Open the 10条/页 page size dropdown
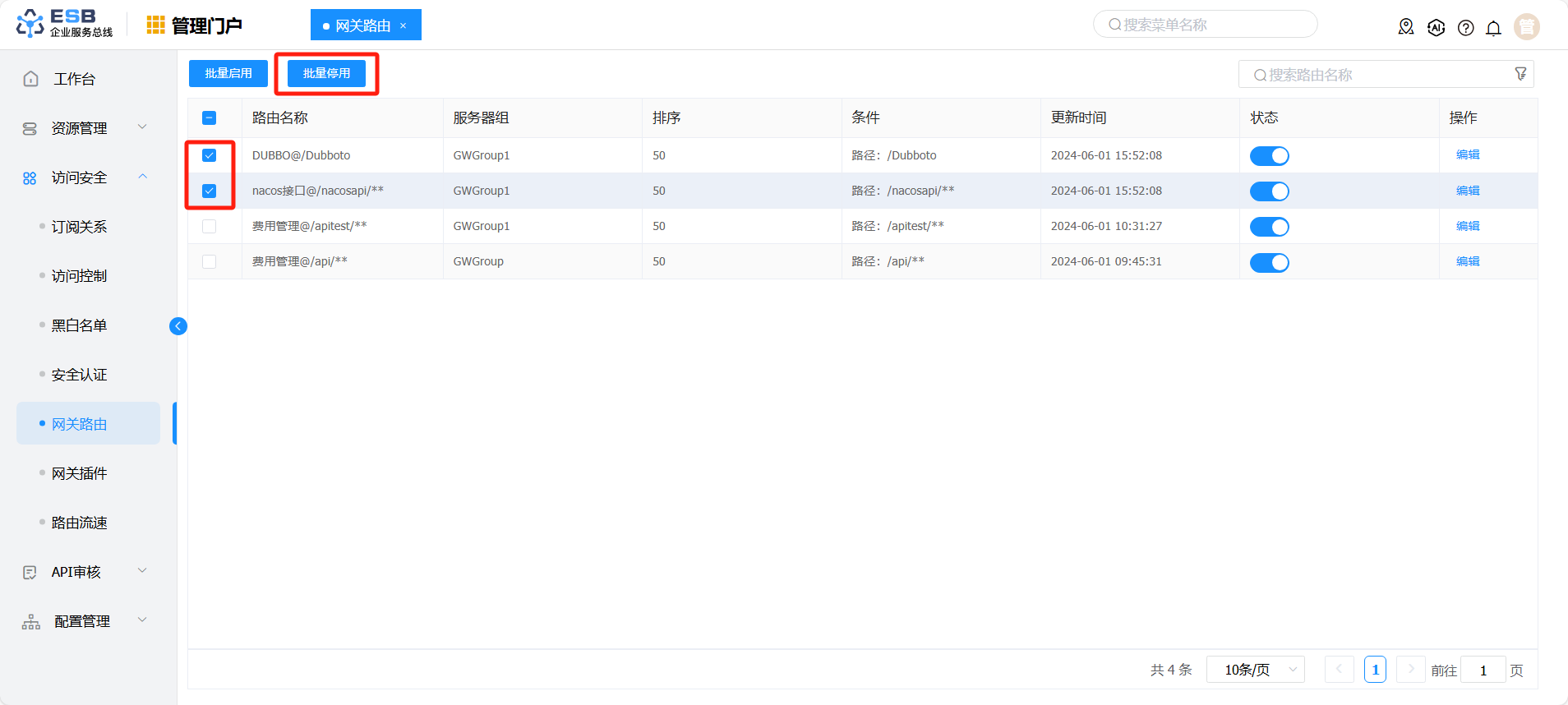This screenshot has height=705, width=1568. tap(1254, 670)
